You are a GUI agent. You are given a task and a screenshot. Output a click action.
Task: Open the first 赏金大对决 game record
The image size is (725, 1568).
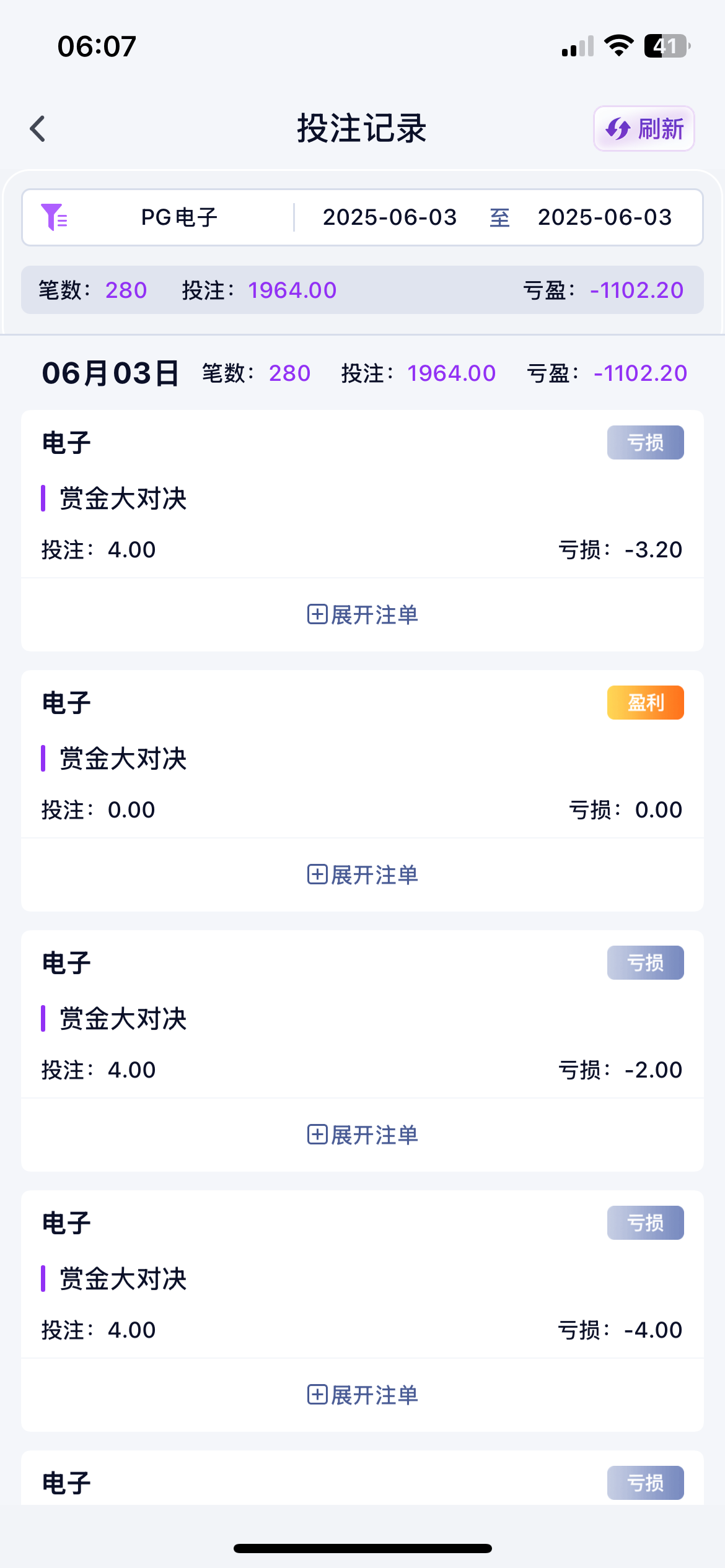coord(123,499)
